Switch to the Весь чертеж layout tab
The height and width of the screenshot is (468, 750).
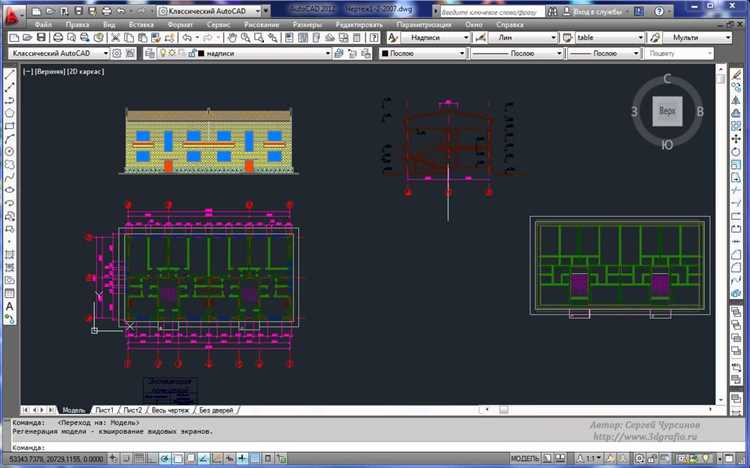[x=170, y=411]
